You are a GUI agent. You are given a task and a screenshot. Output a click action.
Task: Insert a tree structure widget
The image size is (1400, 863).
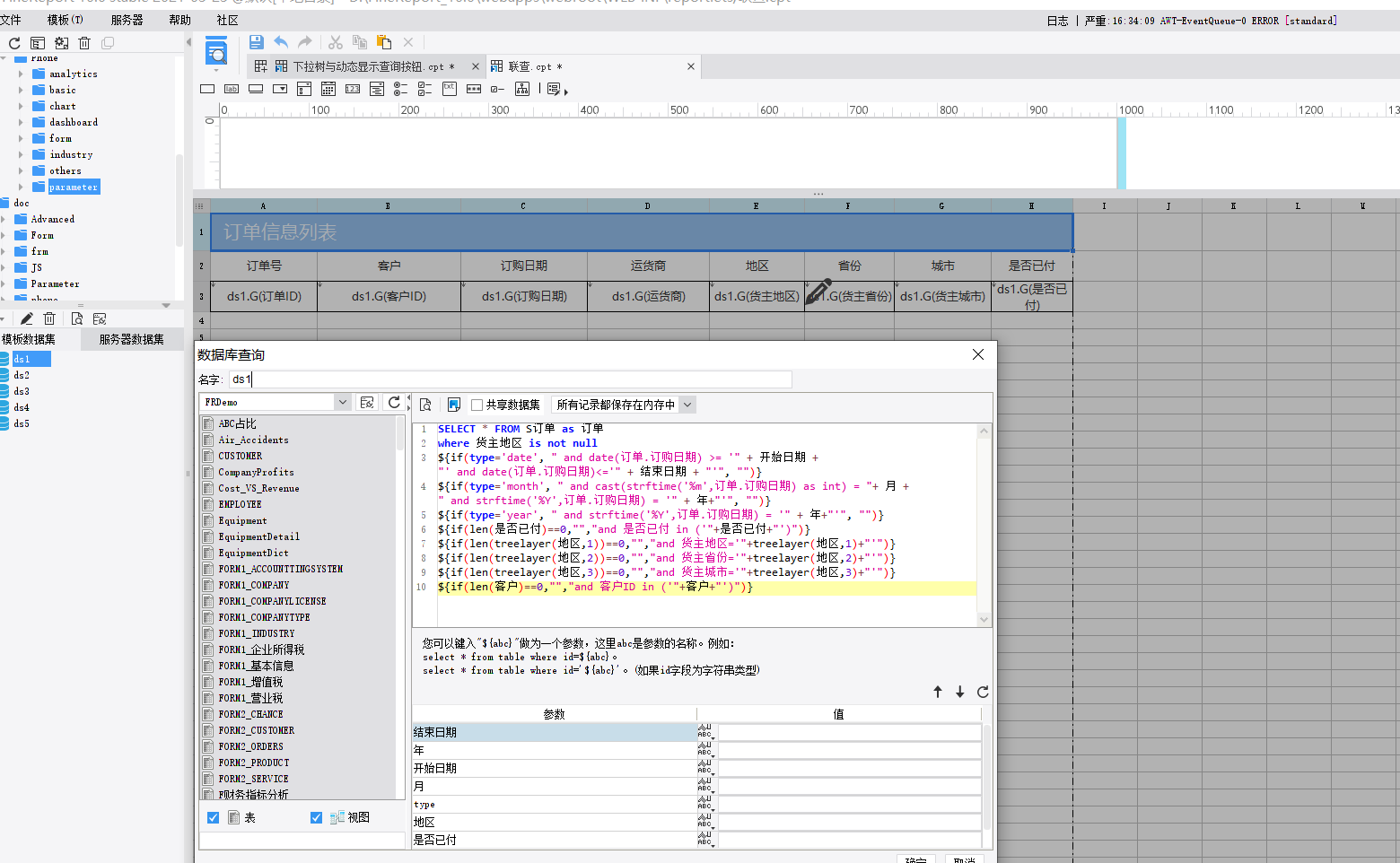coord(522,89)
